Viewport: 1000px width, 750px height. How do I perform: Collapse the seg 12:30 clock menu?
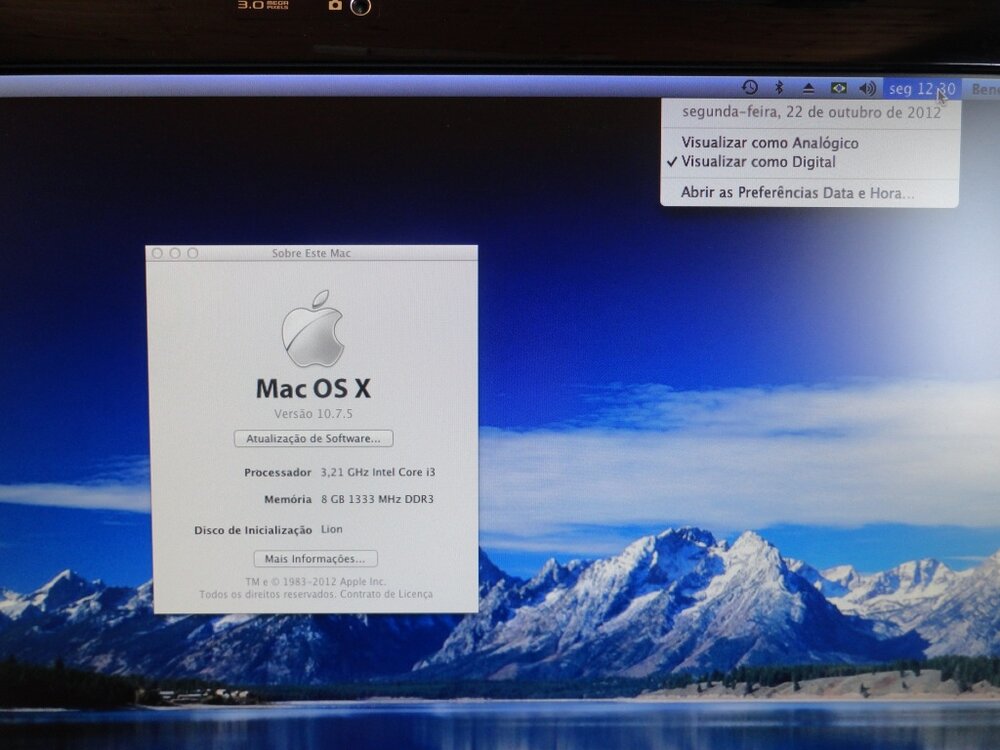coord(921,89)
